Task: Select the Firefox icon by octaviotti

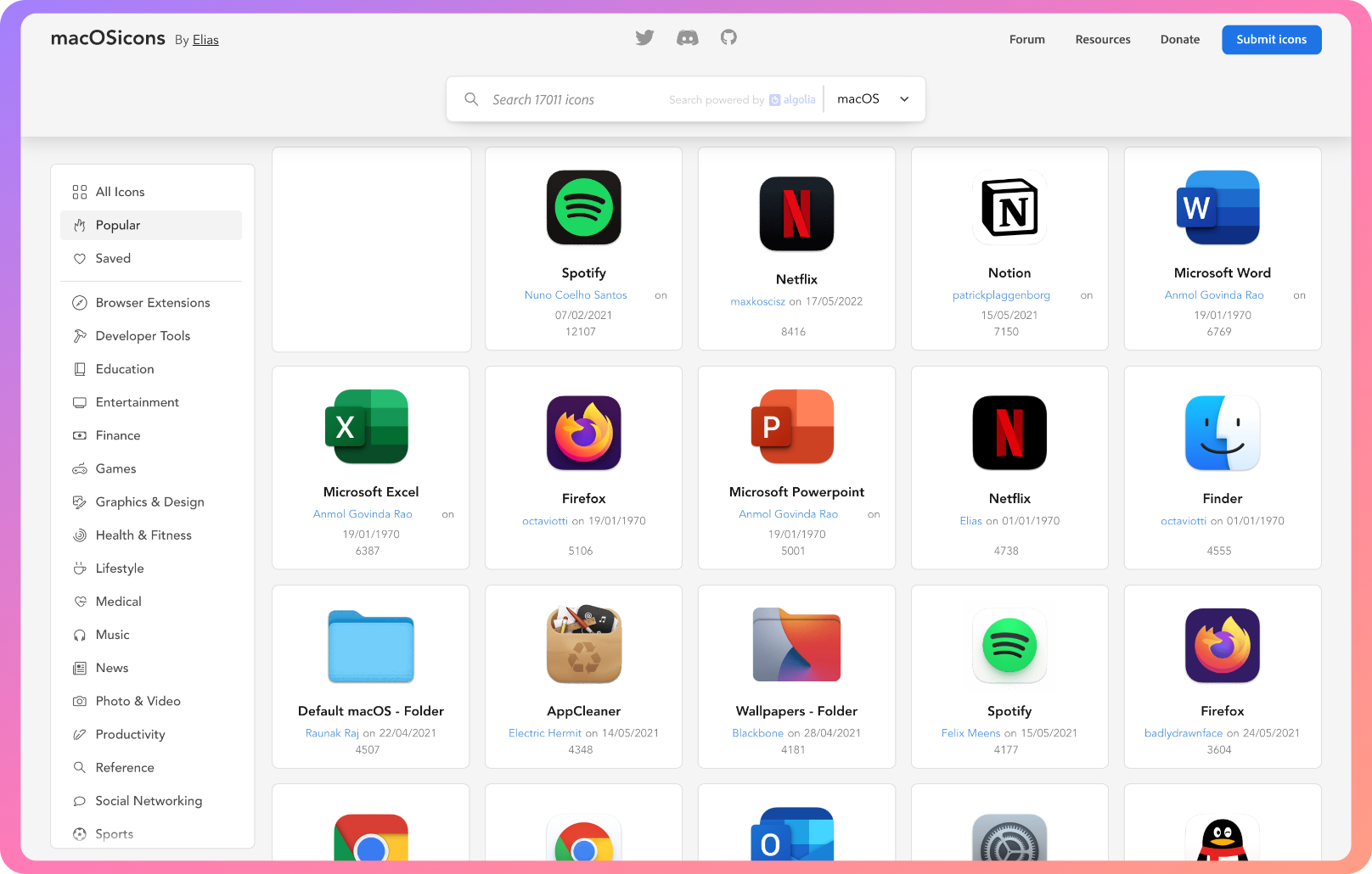Action: pos(583,433)
